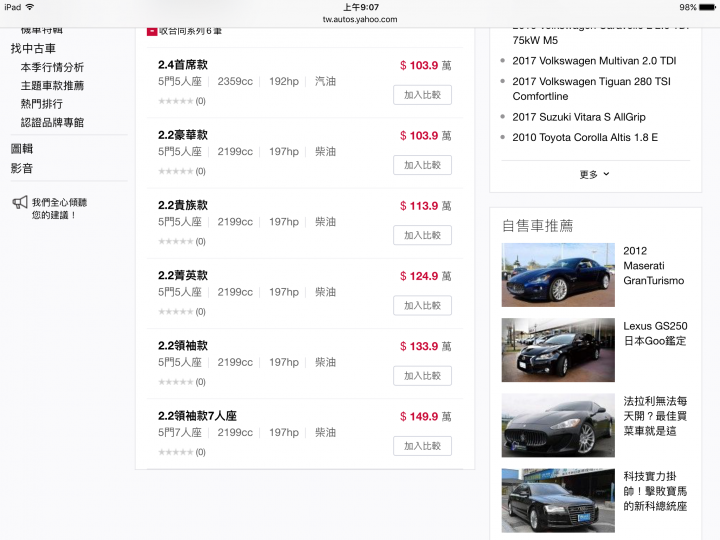Click 我們全心傾聽您的建議 feedback link
The image size is (720, 540).
pos(59,208)
